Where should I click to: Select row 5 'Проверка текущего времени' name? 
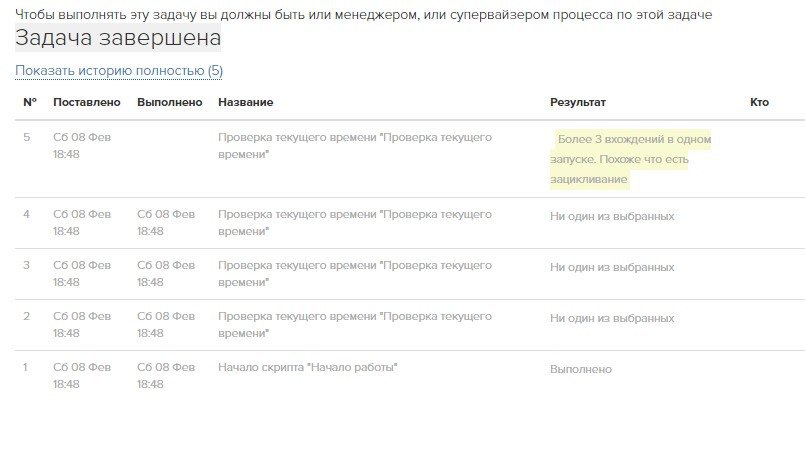tap(355, 145)
